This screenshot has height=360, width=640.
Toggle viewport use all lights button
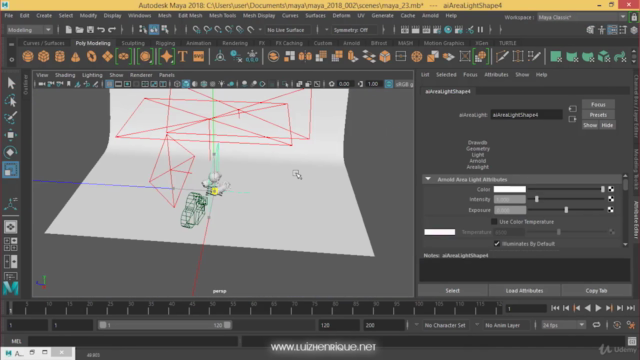[222, 84]
